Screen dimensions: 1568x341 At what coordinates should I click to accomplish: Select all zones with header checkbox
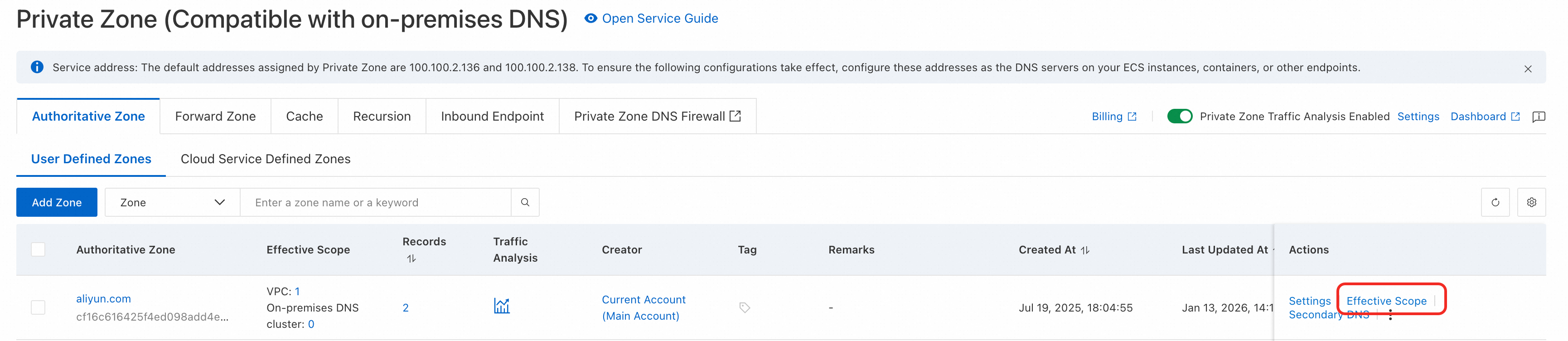point(38,250)
